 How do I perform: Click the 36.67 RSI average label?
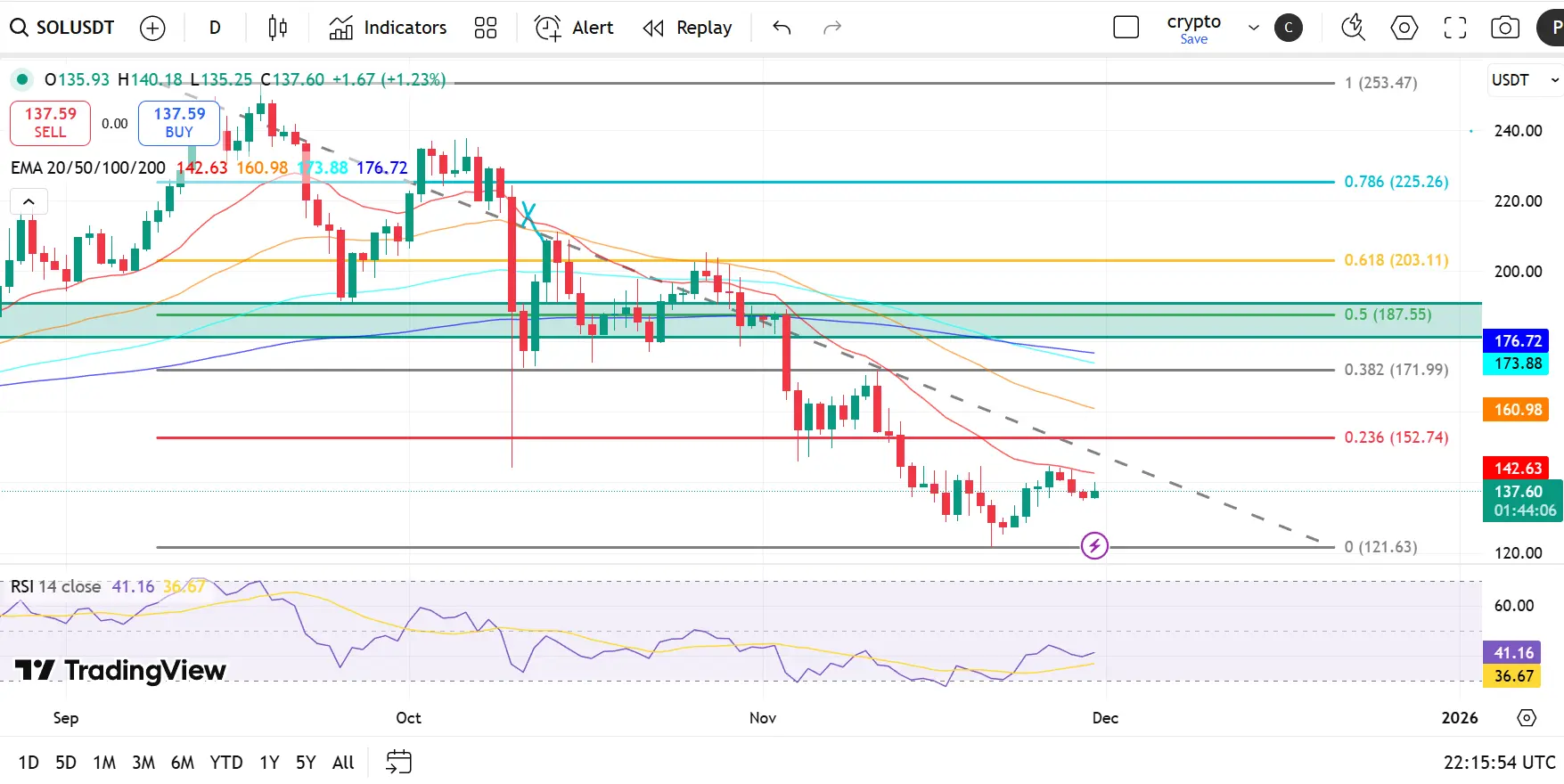pos(1513,676)
